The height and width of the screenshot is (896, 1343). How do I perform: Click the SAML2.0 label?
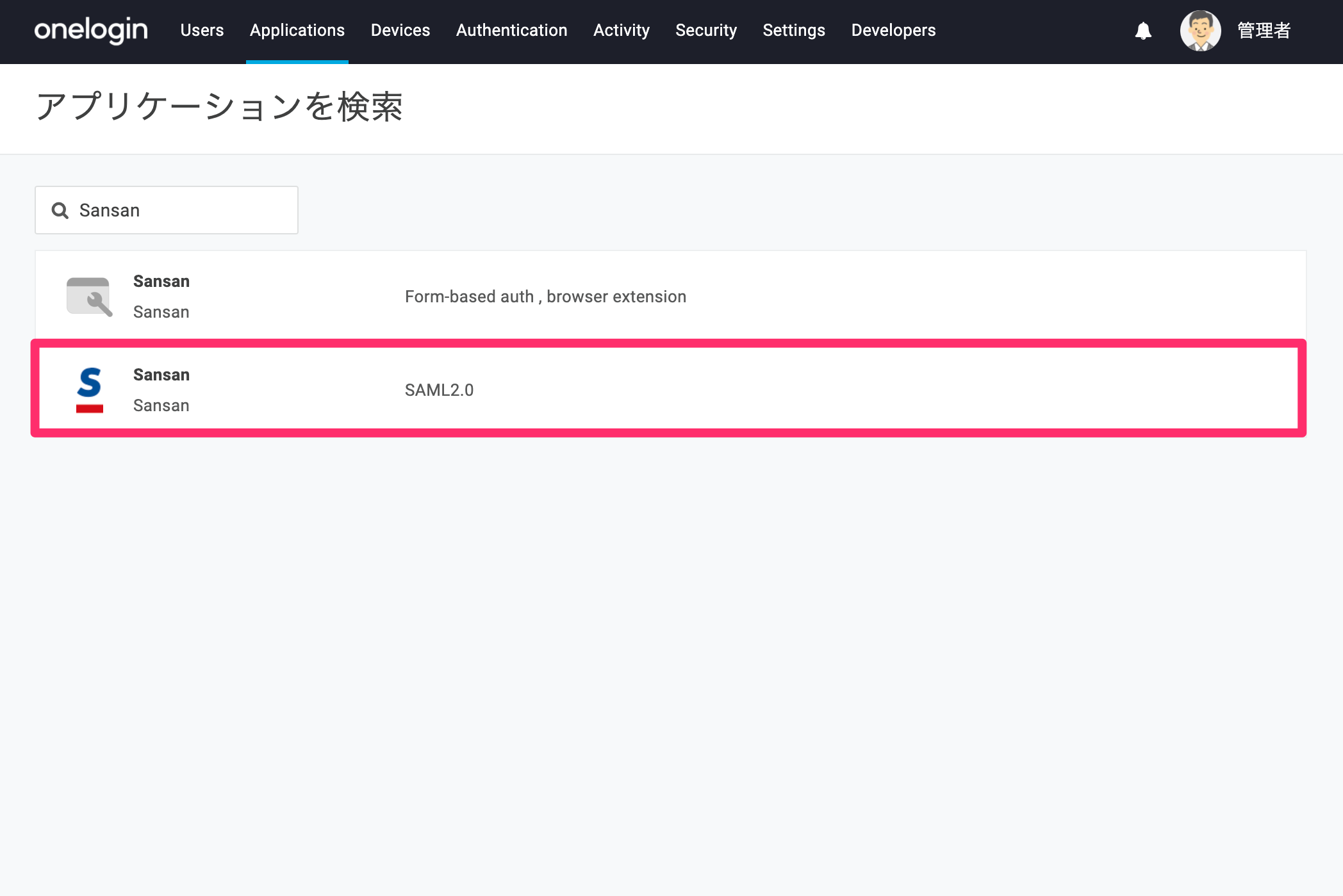point(439,390)
